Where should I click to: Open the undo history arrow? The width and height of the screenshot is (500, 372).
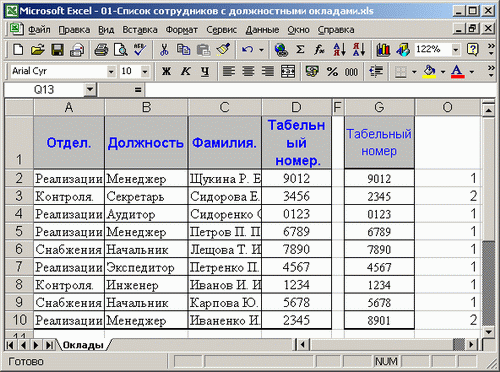pyautogui.click(x=261, y=50)
